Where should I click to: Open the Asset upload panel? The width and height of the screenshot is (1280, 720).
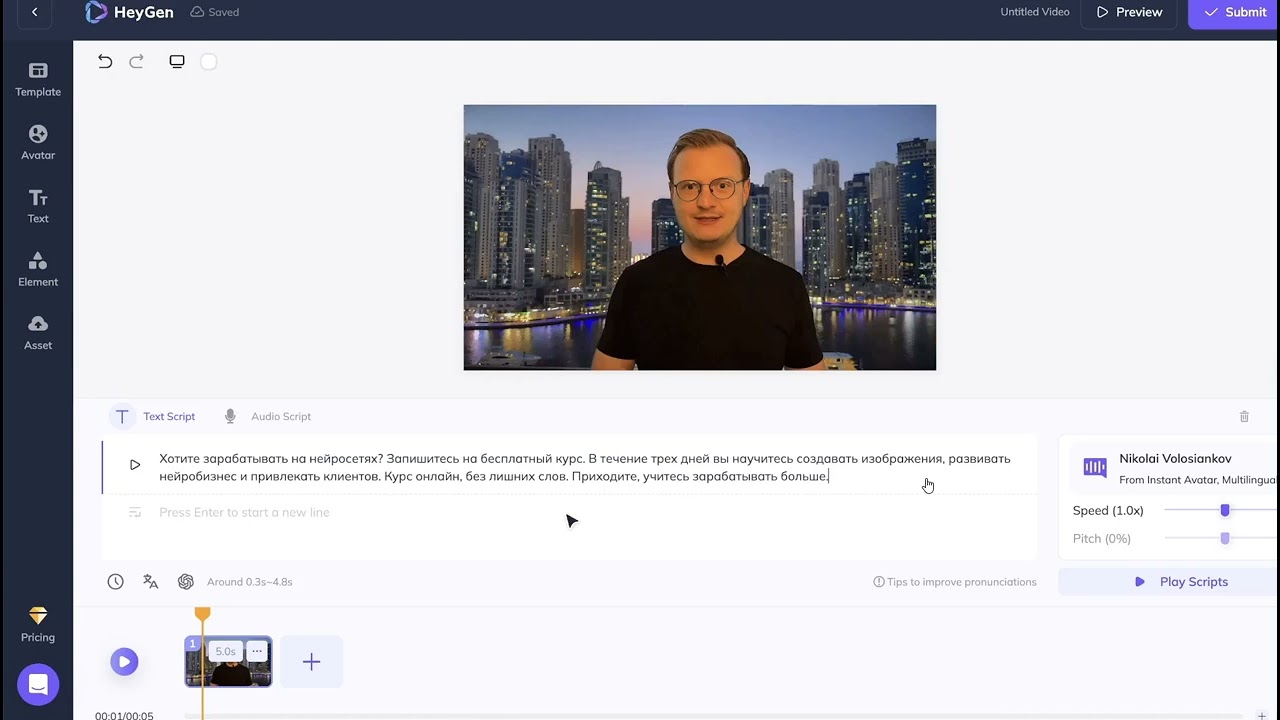tap(38, 333)
